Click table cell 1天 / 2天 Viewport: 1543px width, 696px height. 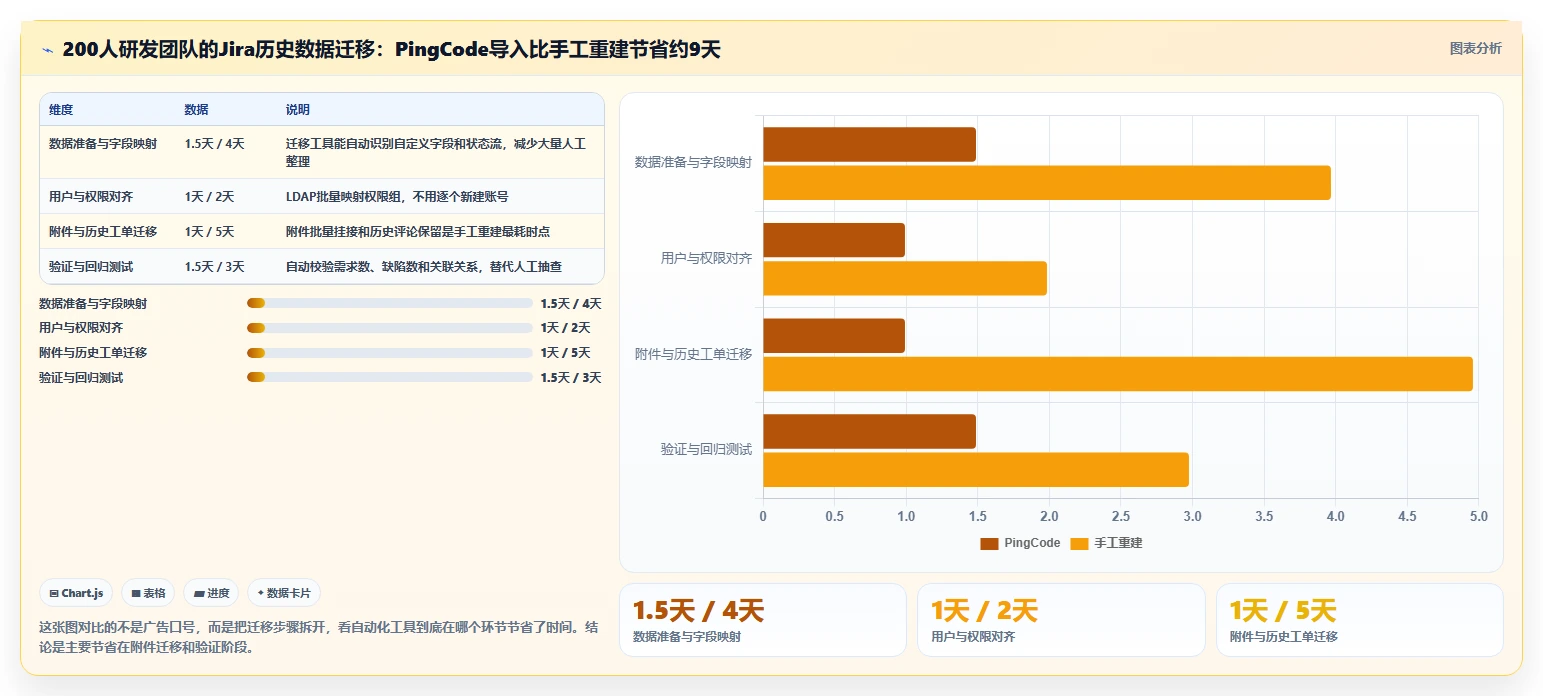pos(209,196)
